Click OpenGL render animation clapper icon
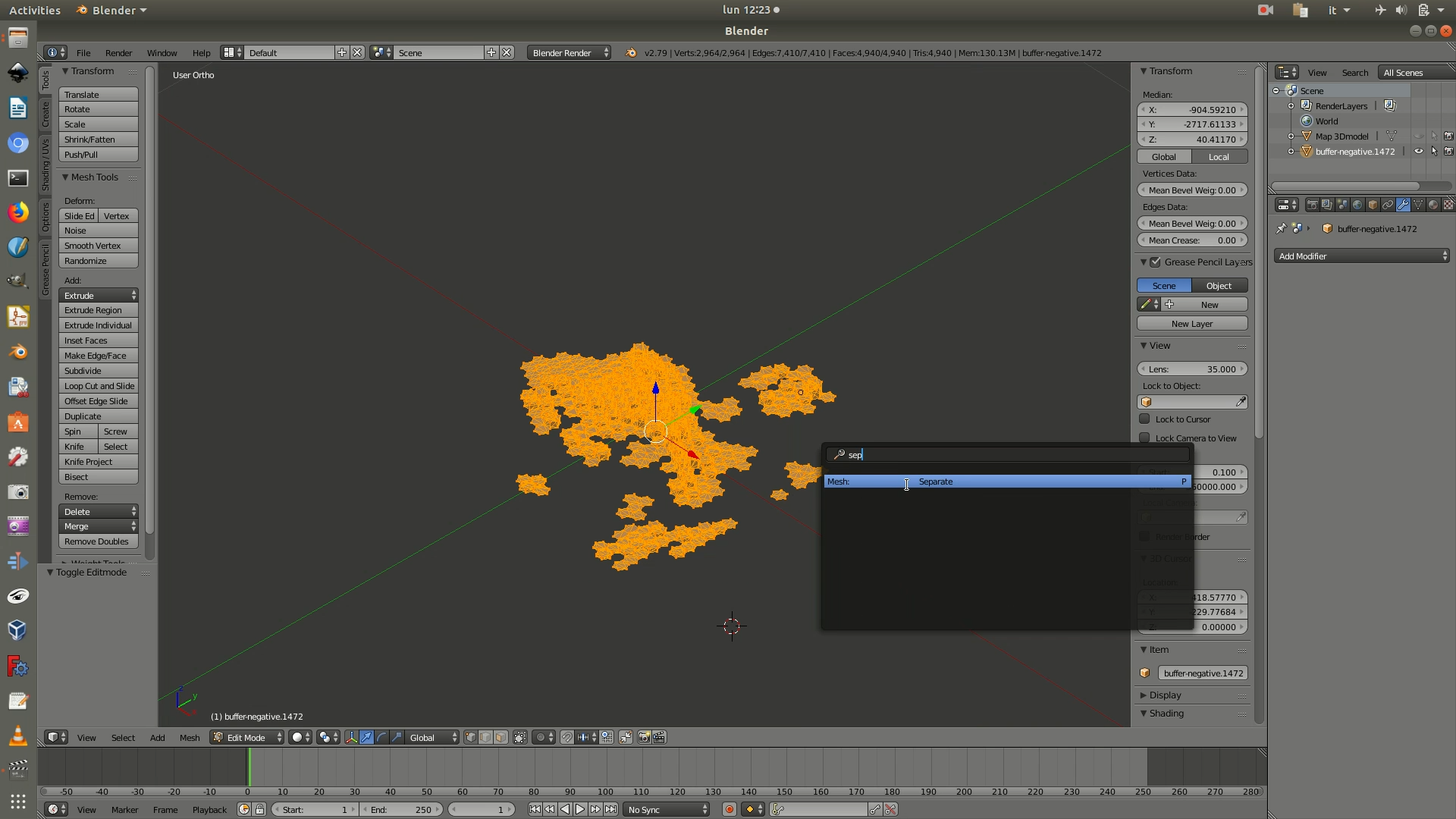Image resolution: width=1456 pixels, height=819 pixels. click(x=659, y=737)
